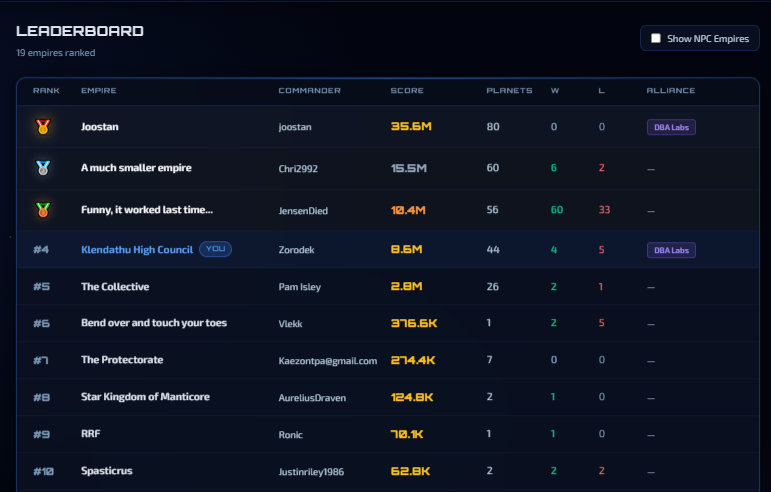
Task: Click the bronze medal icon for third place
Action: 43,210
